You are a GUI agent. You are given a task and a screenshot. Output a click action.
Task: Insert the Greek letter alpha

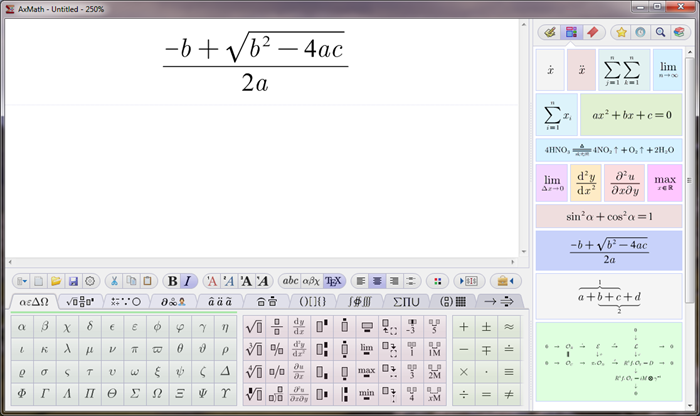[x=22, y=326]
